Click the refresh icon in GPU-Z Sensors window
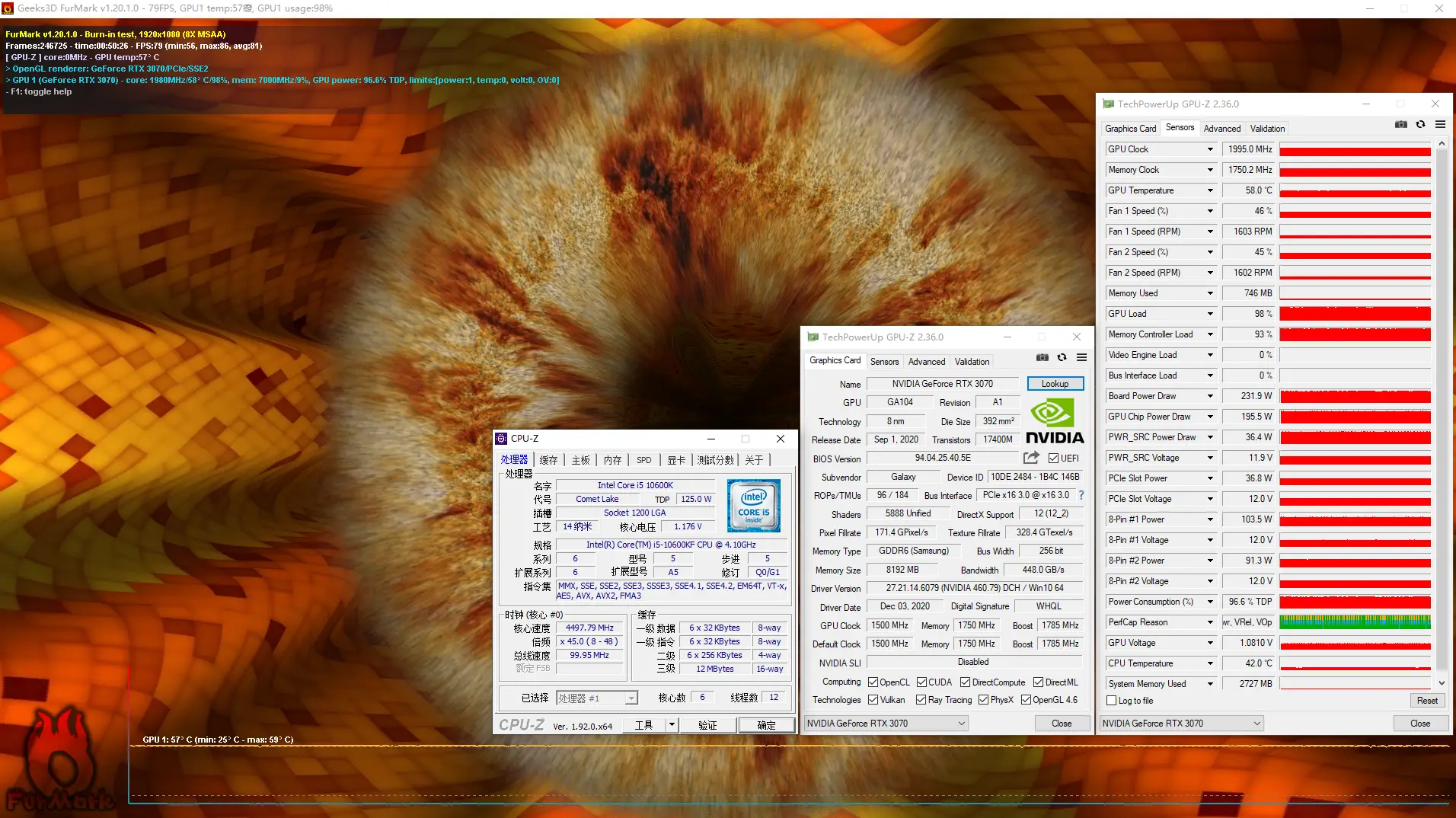The image size is (1456, 818). tap(1420, 124)
